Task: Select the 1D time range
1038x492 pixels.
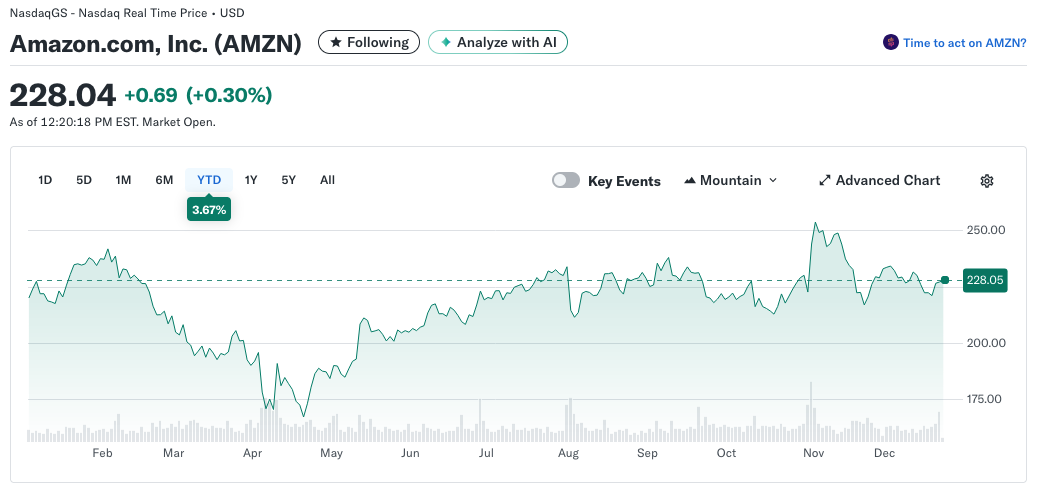Action: [x=45, y=179]
